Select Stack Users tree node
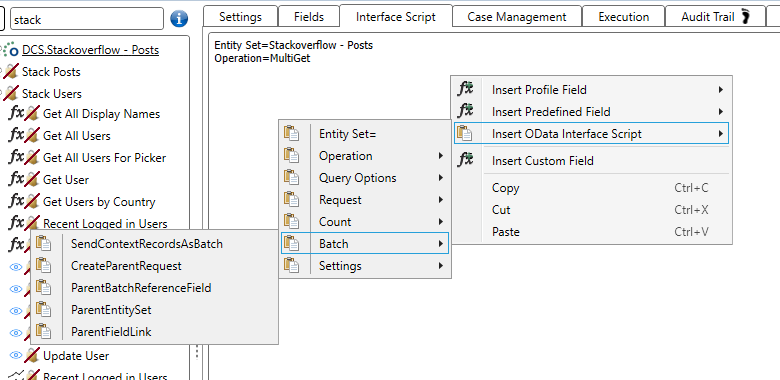This screenshot has width=780, height=380. (x=52, y=94)
